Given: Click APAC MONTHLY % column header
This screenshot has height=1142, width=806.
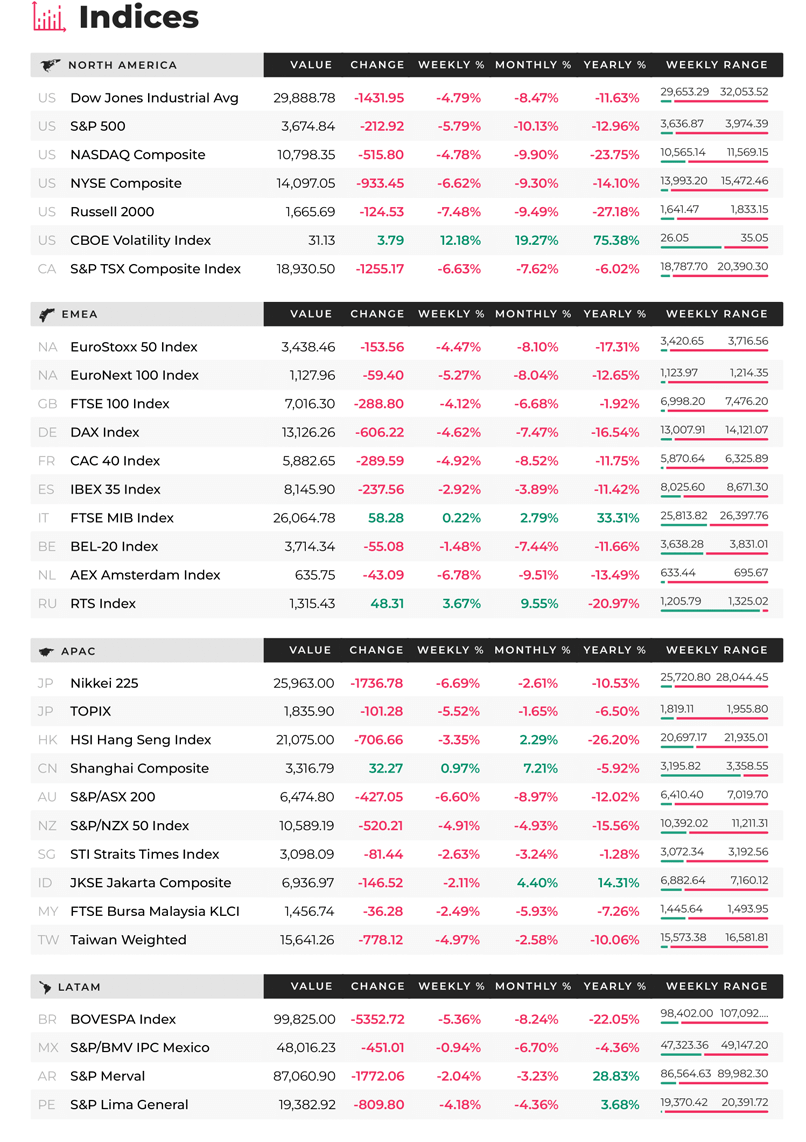Looking at the screenshot, I should click(x=532, y=650).
